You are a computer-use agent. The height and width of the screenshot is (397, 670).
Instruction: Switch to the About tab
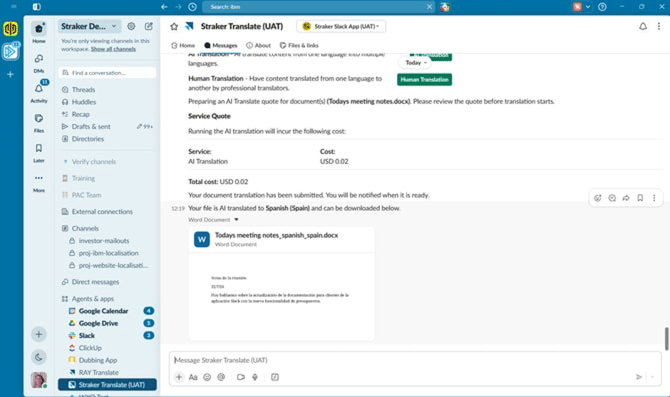259,45
